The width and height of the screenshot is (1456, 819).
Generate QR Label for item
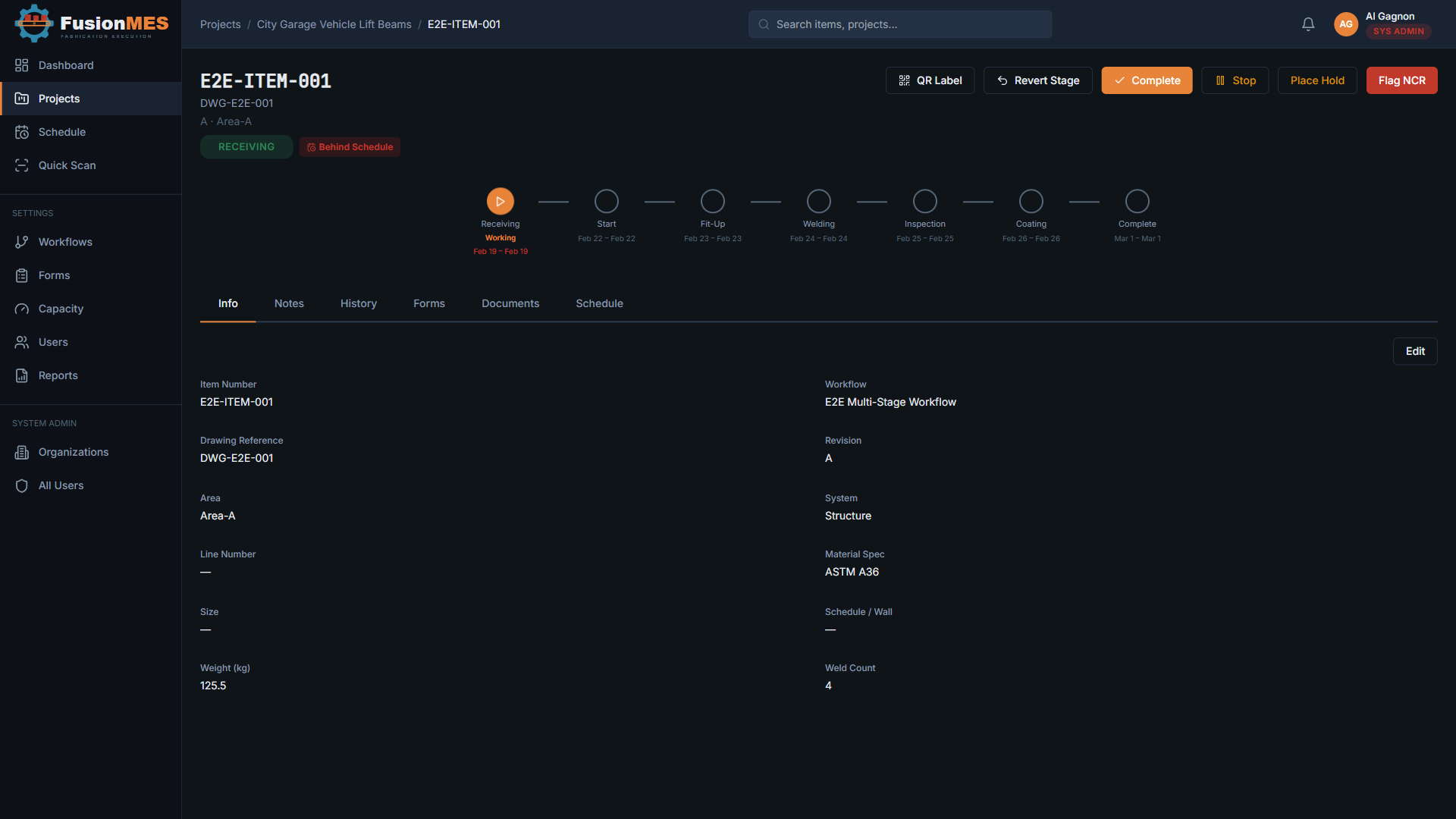pyautogui.click(x=930, y=80)
